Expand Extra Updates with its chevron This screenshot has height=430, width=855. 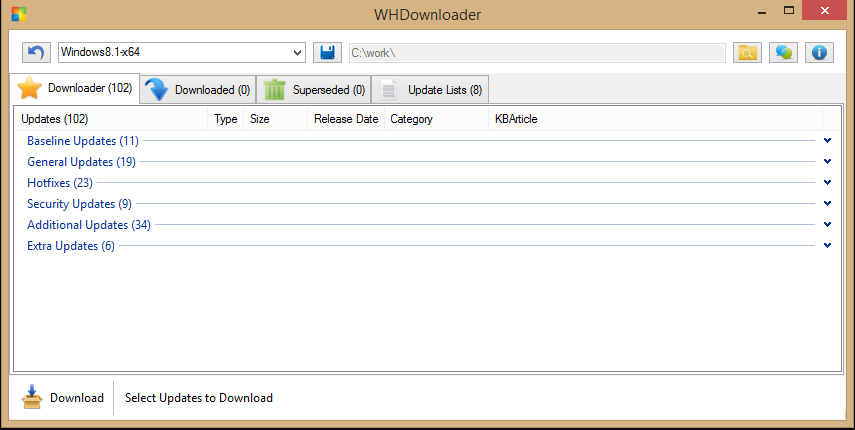[827, 245]
